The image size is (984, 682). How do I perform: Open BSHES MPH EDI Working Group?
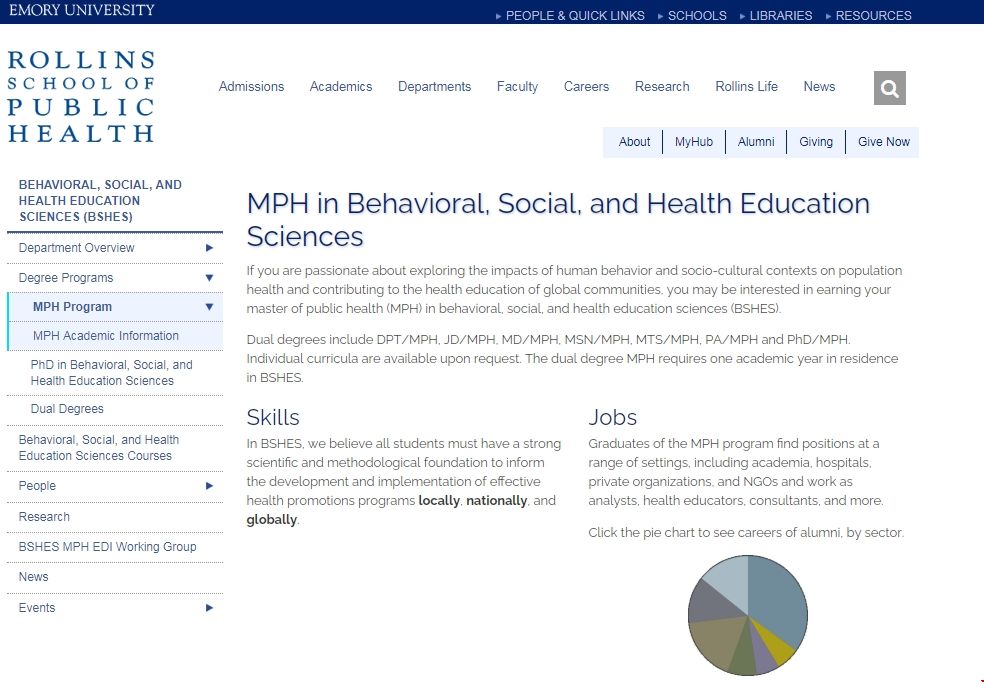pyautogui.click(x=107, y=547)
